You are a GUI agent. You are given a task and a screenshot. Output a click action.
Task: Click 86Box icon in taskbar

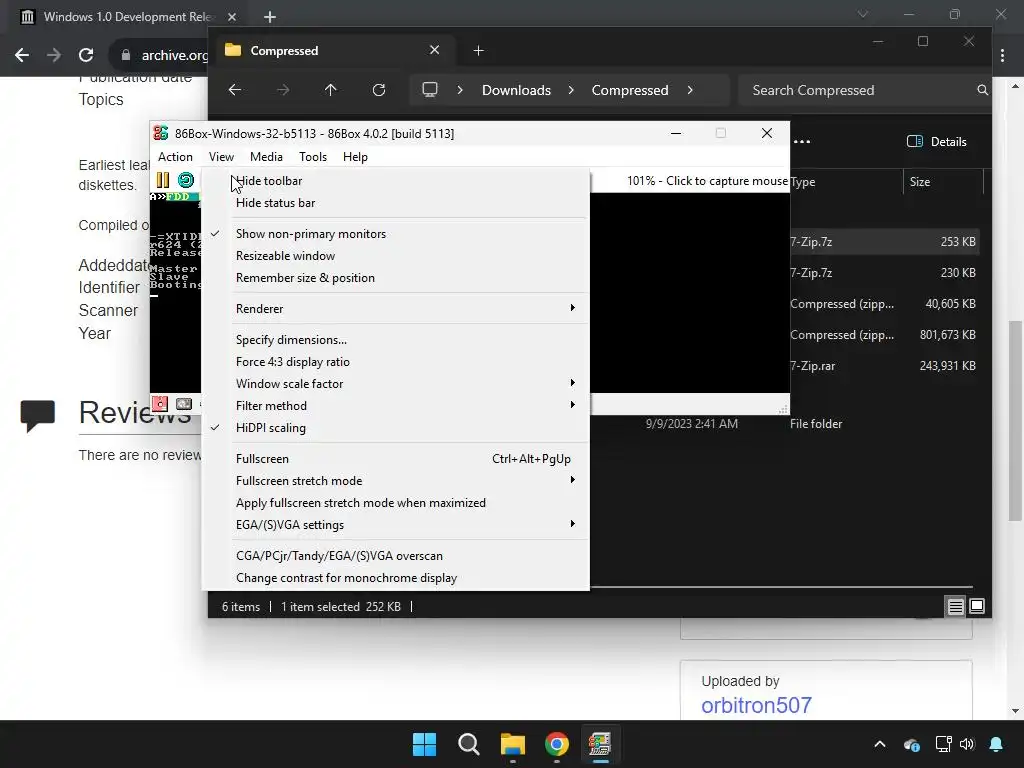(x=600, y=744)
